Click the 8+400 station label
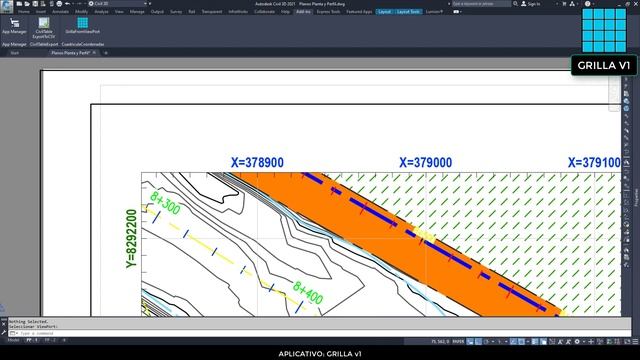 click(x=308, y=293)
